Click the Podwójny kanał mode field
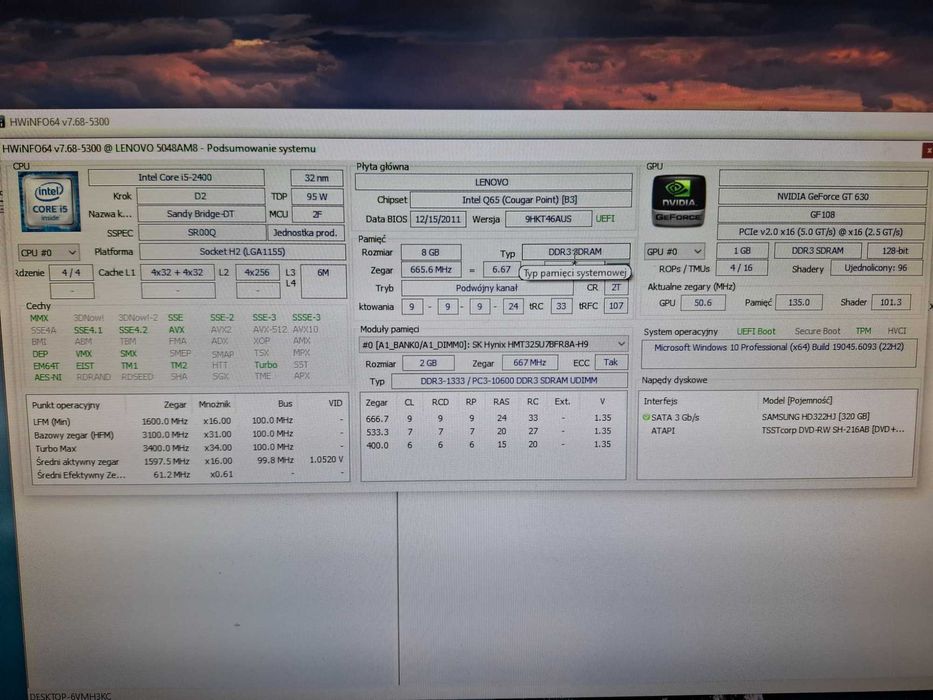The width and height of the screenshot is (933, 700). coord(487,288)
